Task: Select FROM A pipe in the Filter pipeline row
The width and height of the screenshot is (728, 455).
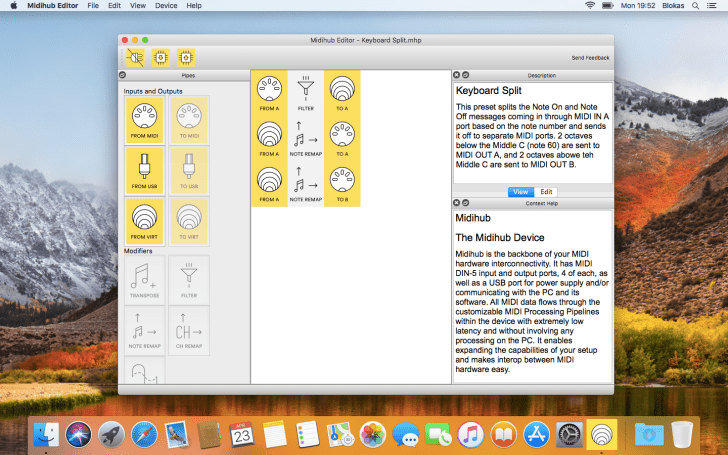Action: [x=269, y=93]
